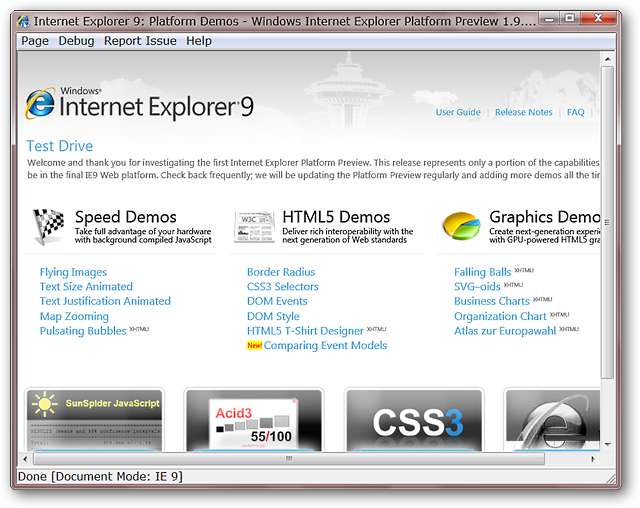Image resolution: width=640 pixels, height=508 pixels.
Task: Click the yellow New badge icon
Action: (254, 346)
